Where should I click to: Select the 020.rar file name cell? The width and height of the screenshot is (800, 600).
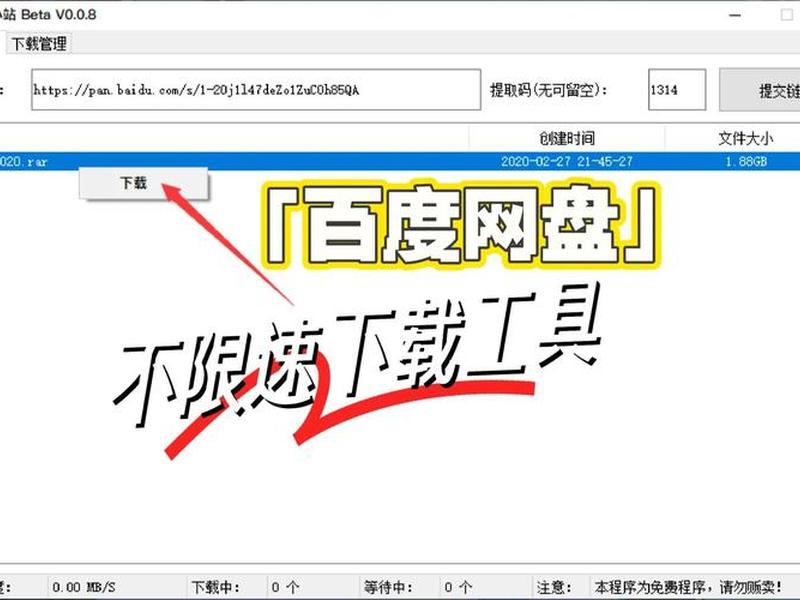coord(23,162)
